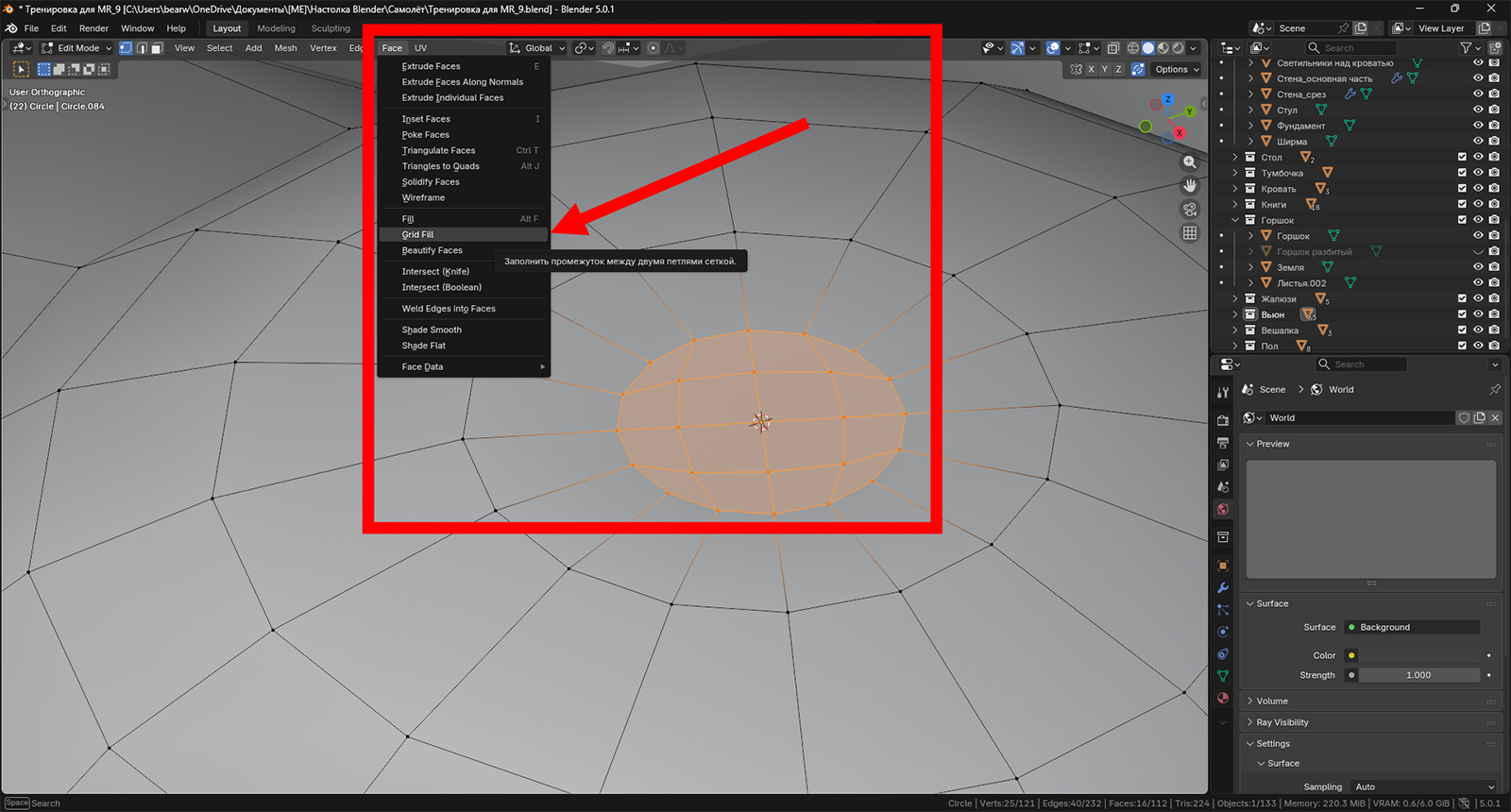The height and width of the screenshot is (812, 1511).
Task: Open the Edit Mode dropdown
Action: [x=76, y=48]
